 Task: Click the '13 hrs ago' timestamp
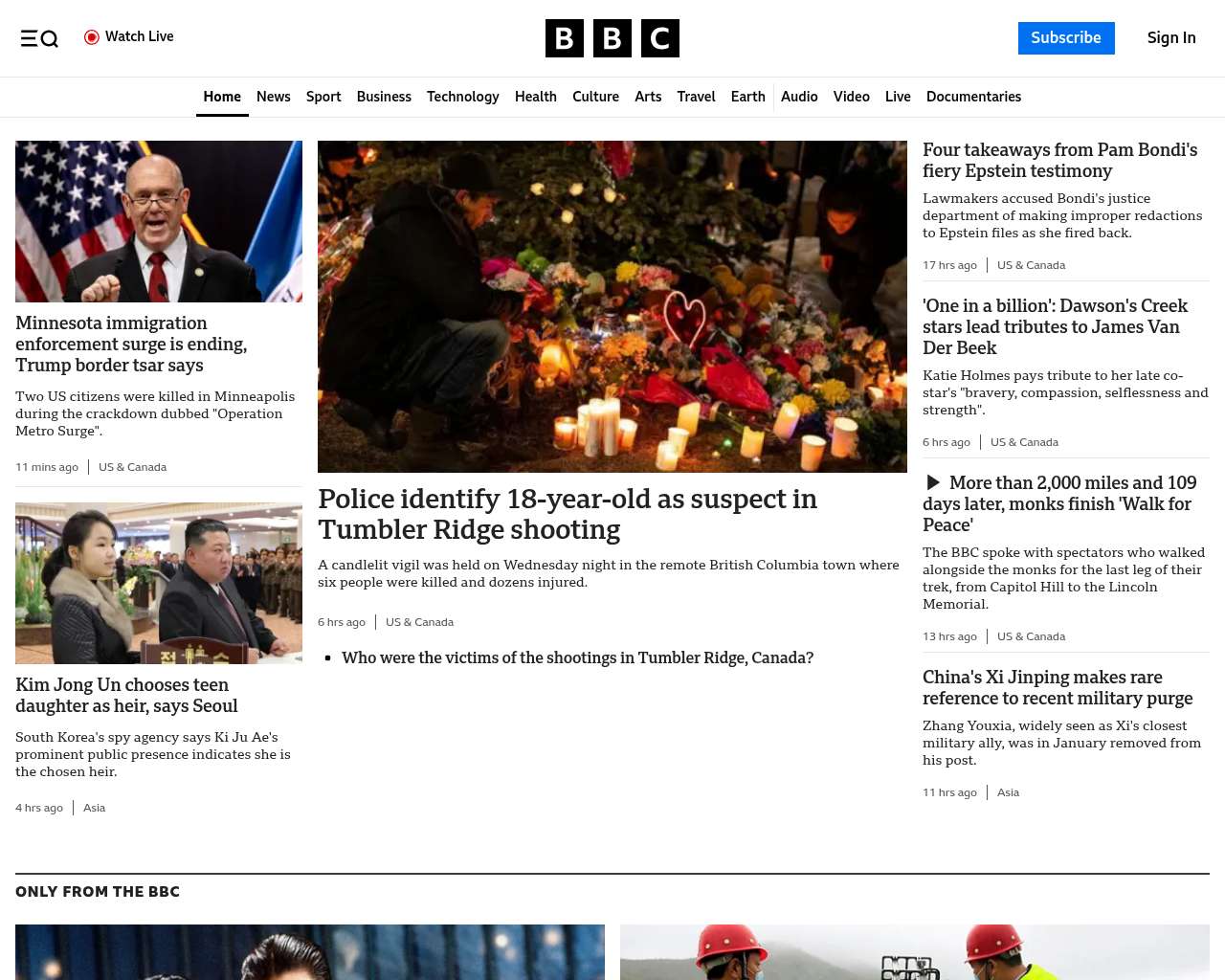coord(949,636)
